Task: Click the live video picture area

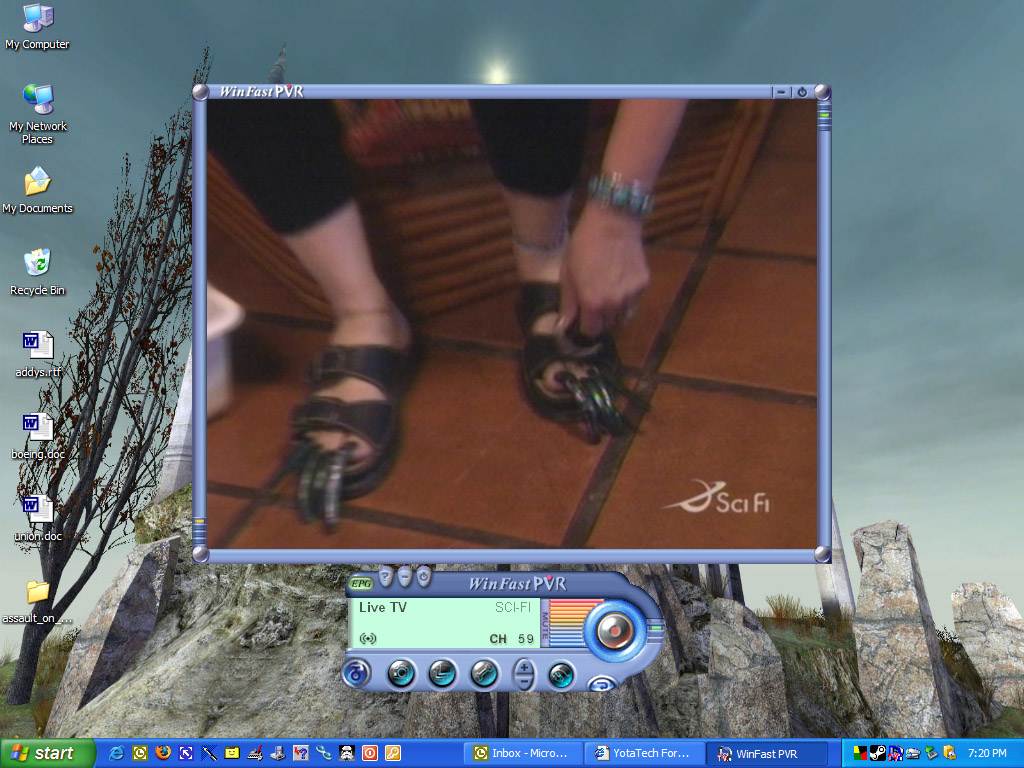Action: (x=512, y=324)
